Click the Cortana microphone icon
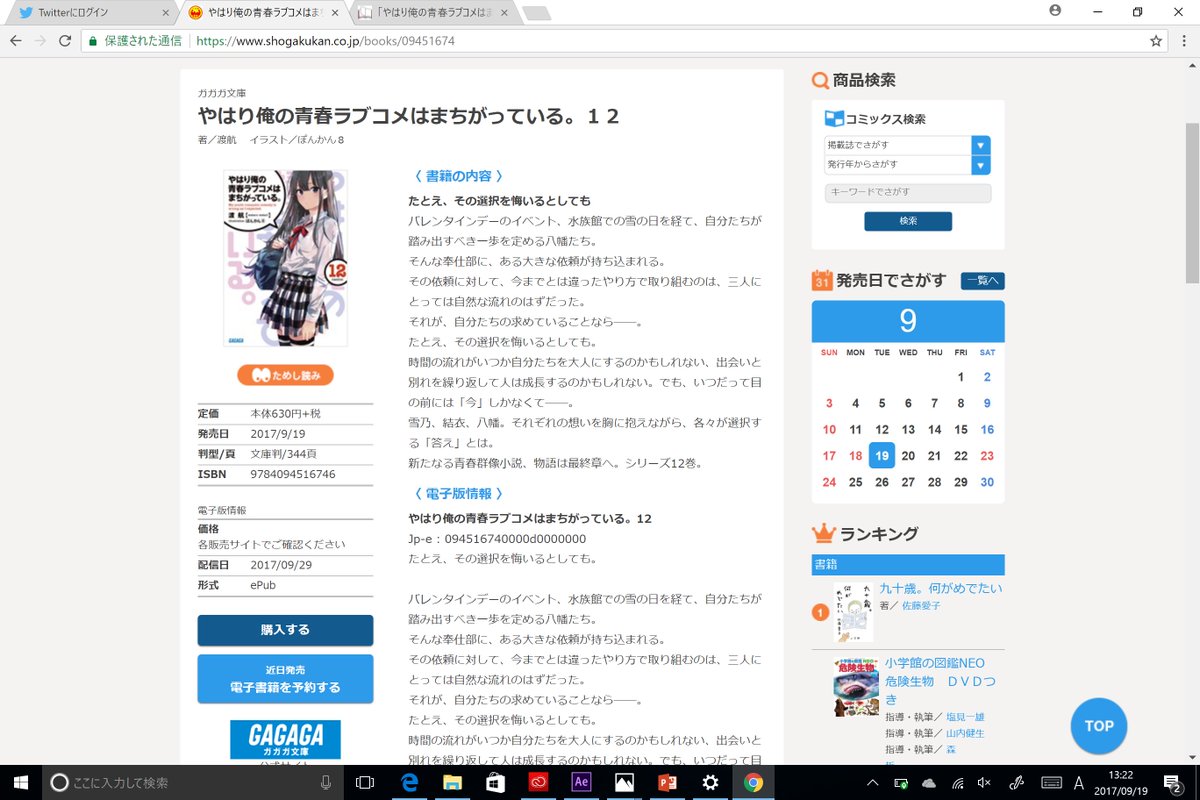The image size is (1200, 800). pos(326,782)
